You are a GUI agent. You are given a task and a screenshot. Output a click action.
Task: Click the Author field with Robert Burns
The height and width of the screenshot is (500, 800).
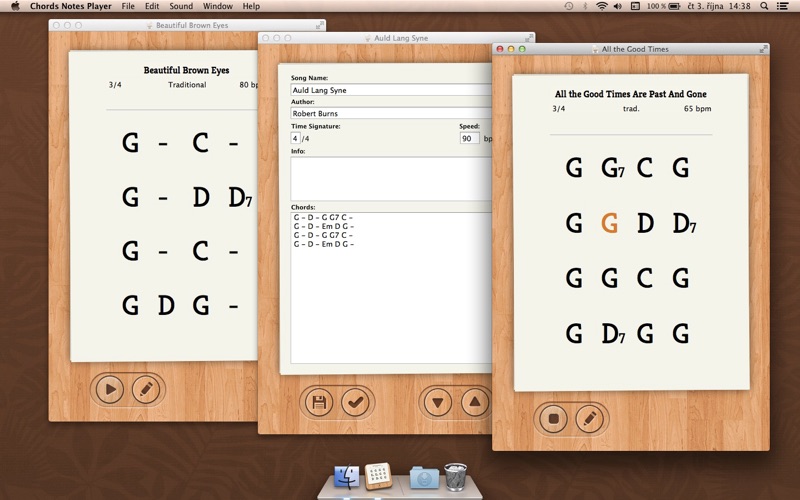click(390, 114)
